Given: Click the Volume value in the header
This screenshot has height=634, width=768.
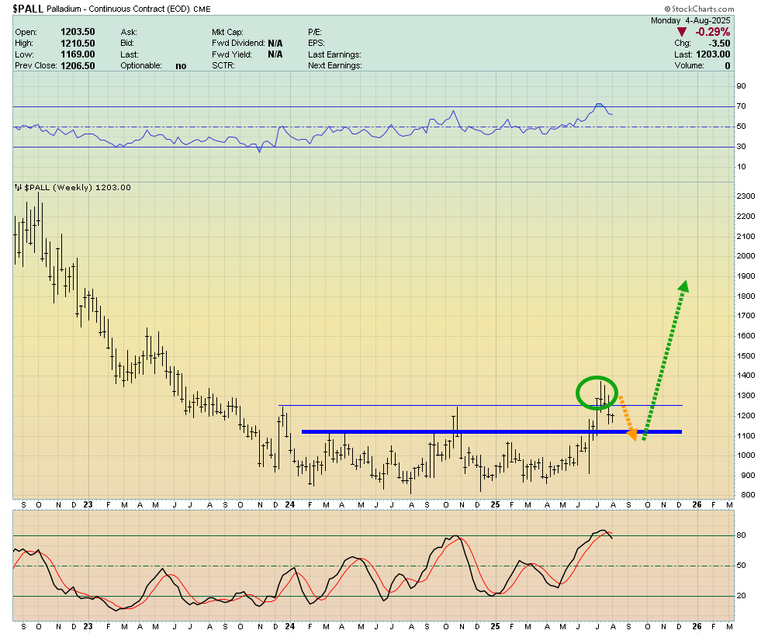Looking at the screenshot, I should pos(726,65).
